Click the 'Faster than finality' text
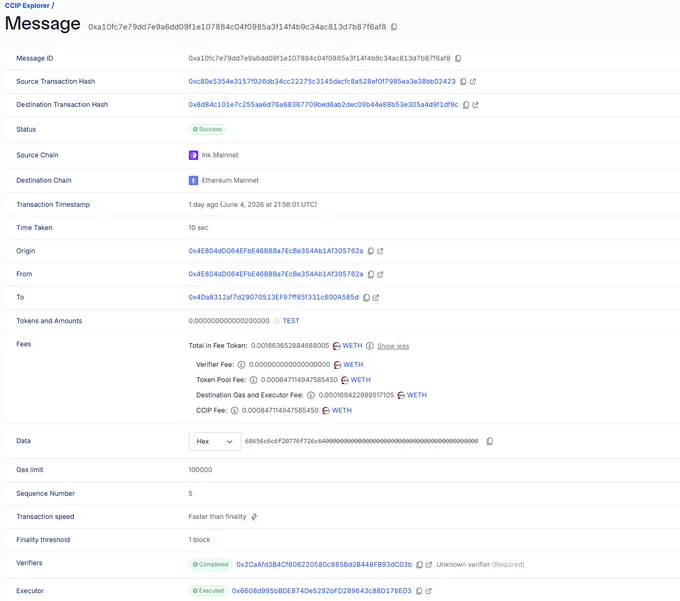Viewport: 680px width, 601px height. [x=217, y=517]
